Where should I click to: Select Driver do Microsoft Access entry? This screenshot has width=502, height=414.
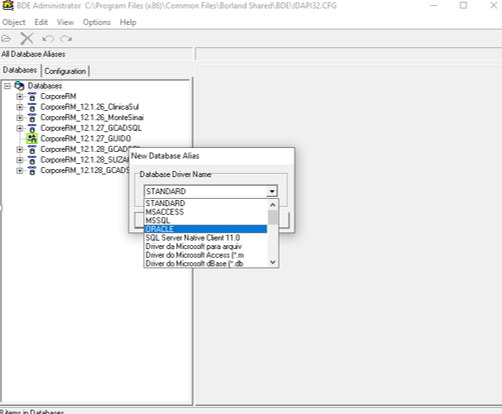(x=206, y=255)
